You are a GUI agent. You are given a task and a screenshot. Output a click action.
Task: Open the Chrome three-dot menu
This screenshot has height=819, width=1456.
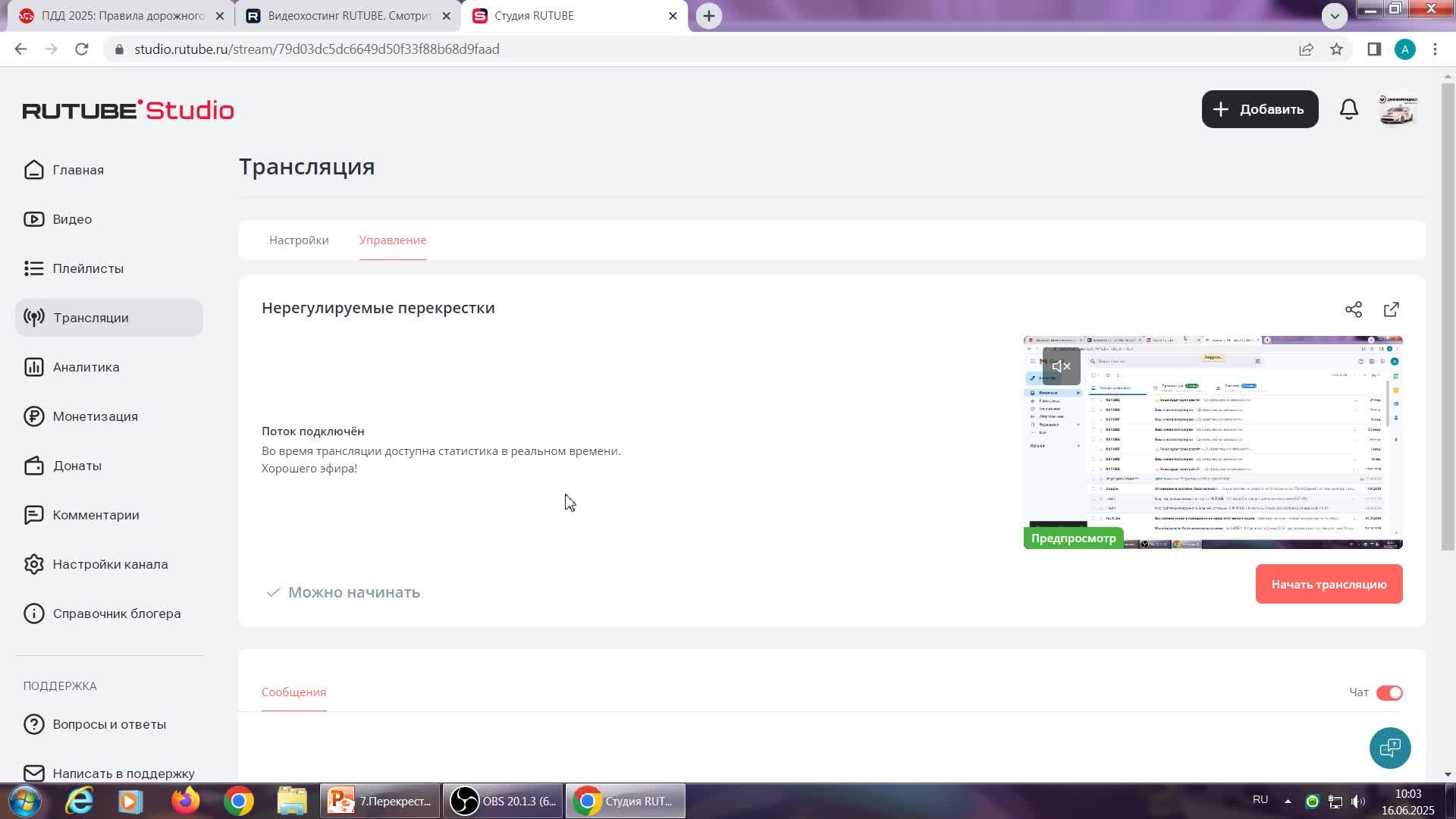point(1435,49)
